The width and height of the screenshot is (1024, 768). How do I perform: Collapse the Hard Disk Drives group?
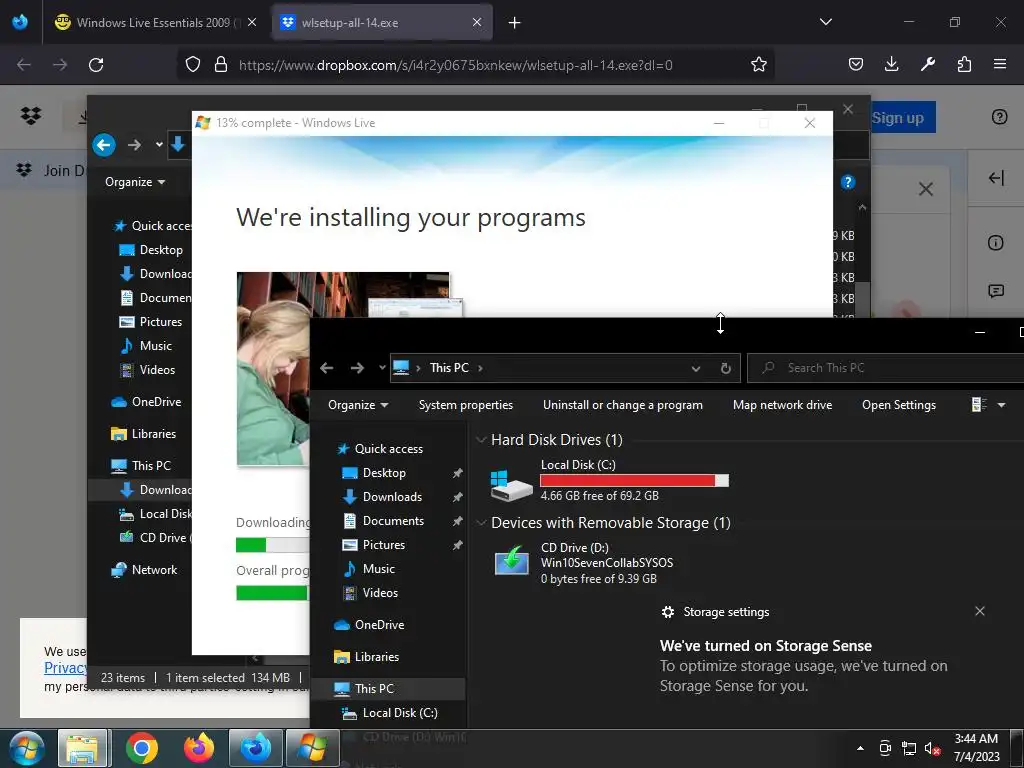click(481, 440)
